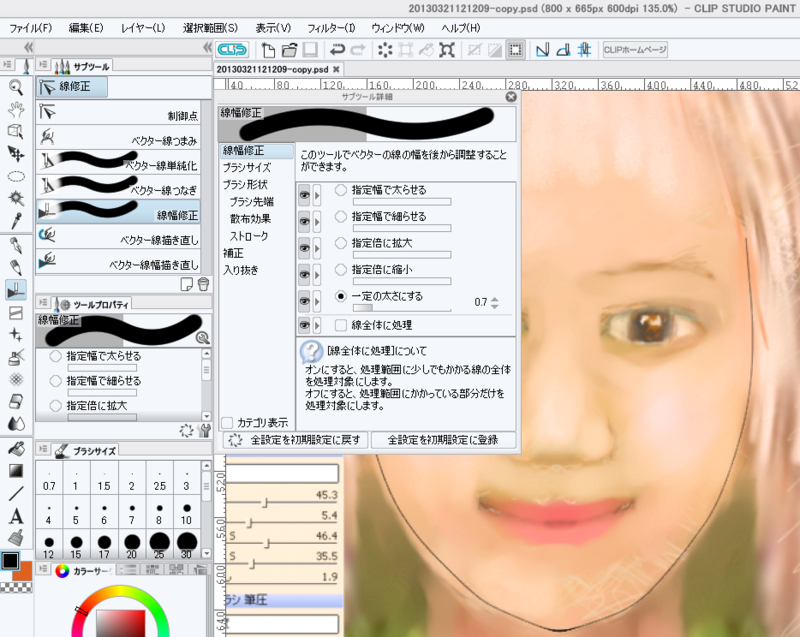Select the Fill bucket tool
The image size is (800, 637).
[16, 448]
